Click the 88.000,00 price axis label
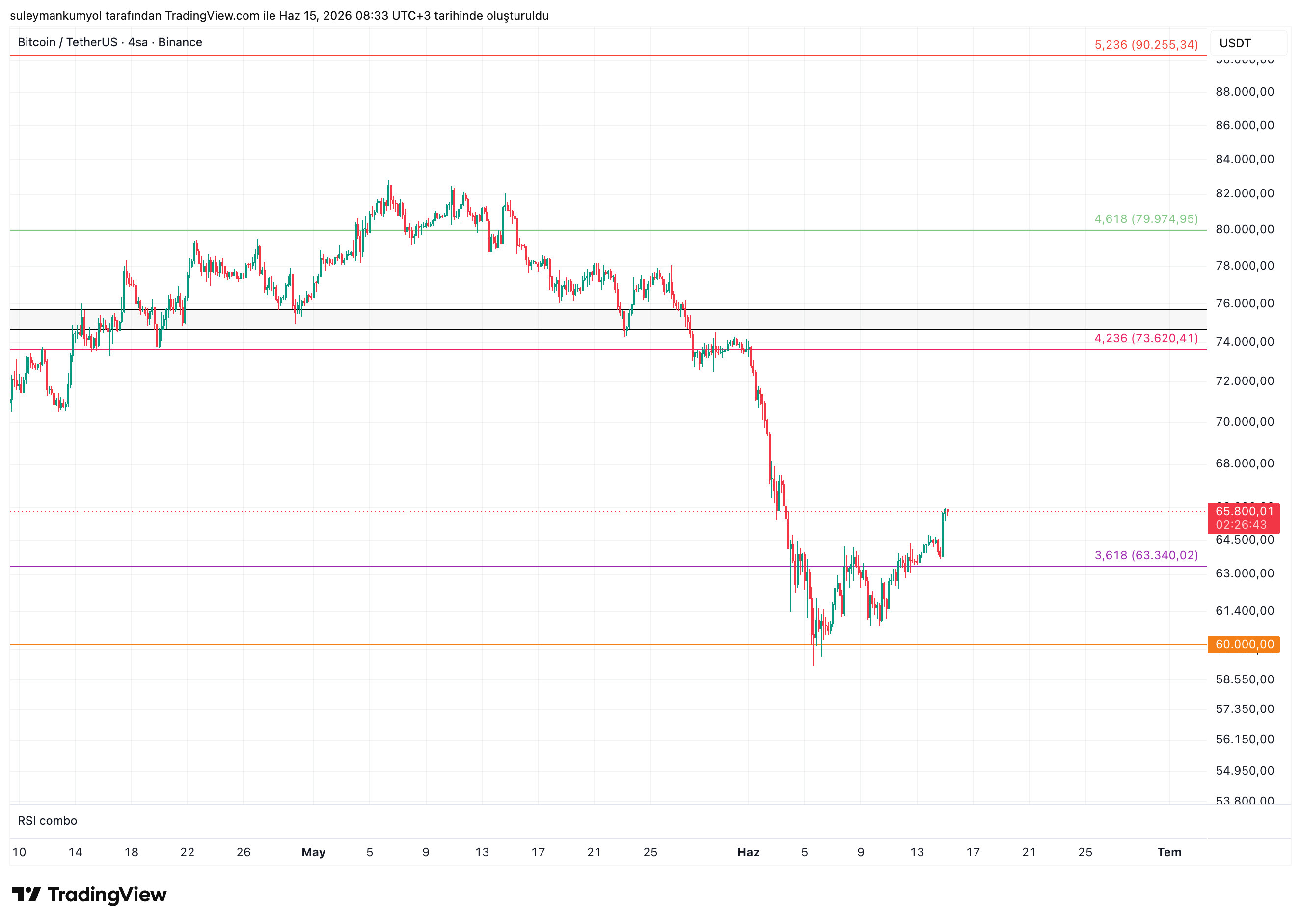Image resolution: width=1301 pixels, height=924 pixels. (1245, 92)
